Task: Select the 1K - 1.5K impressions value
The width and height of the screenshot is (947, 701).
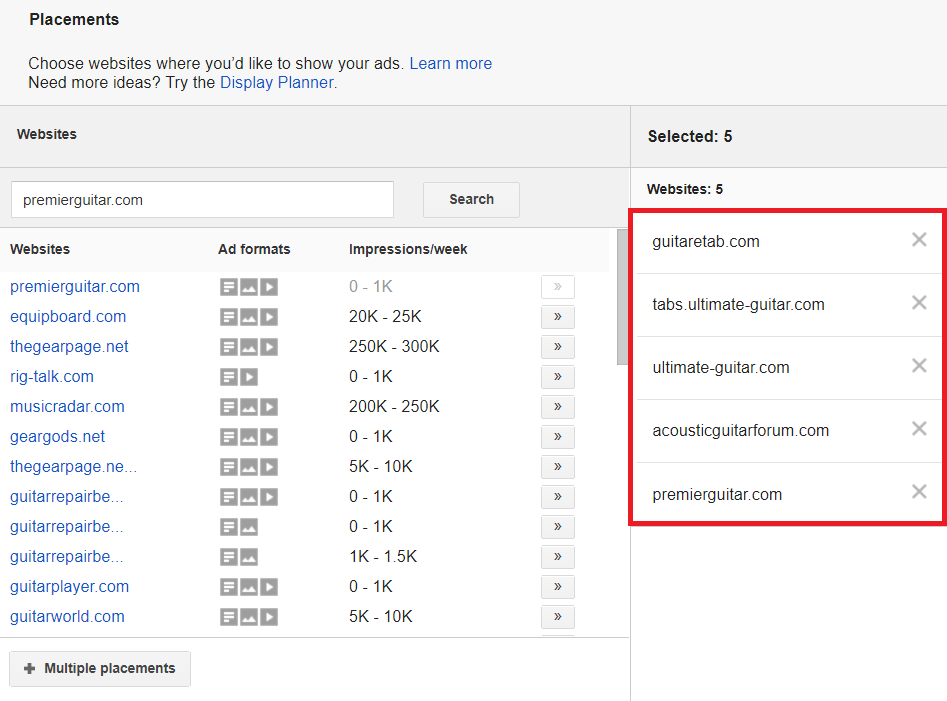Action: [x=382, y=556]
